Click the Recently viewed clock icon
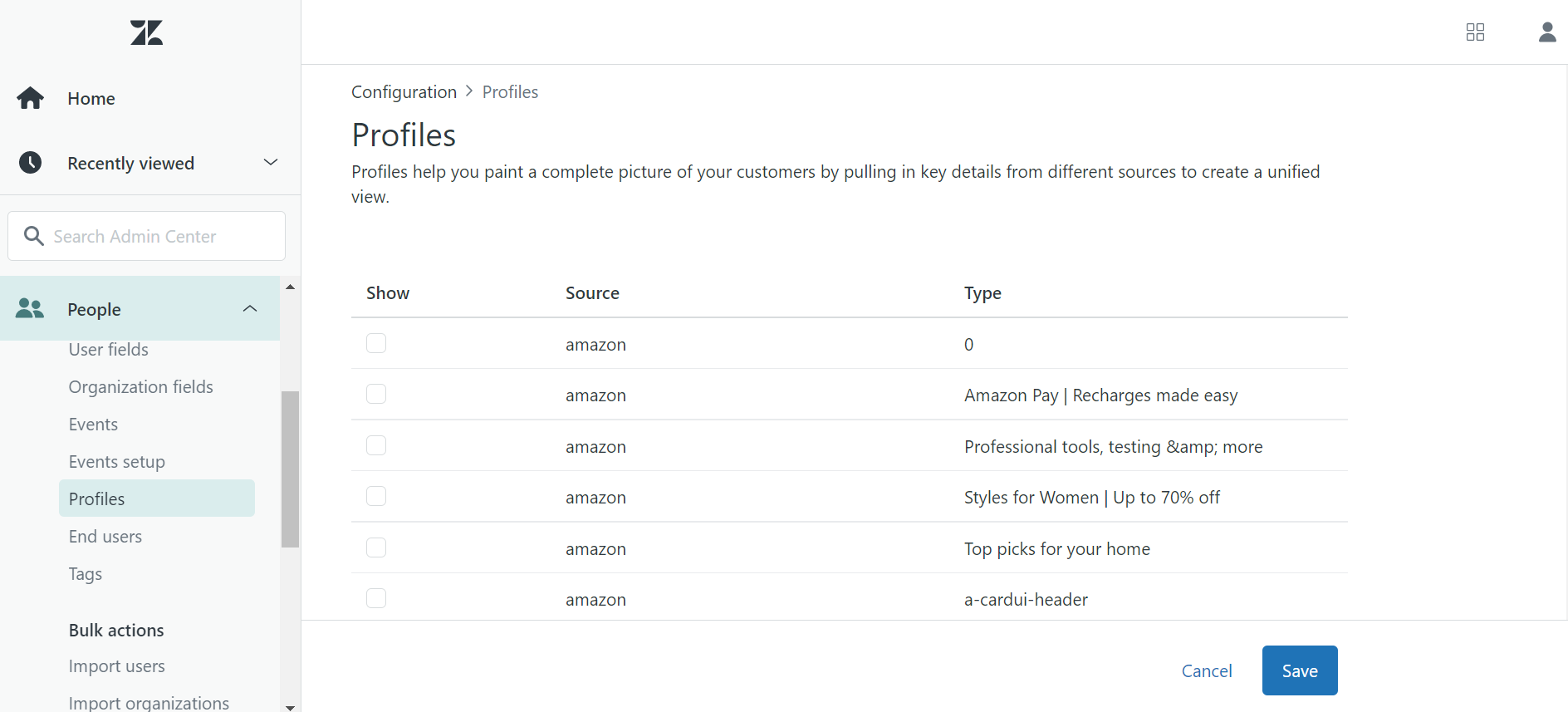 [31, 162]
